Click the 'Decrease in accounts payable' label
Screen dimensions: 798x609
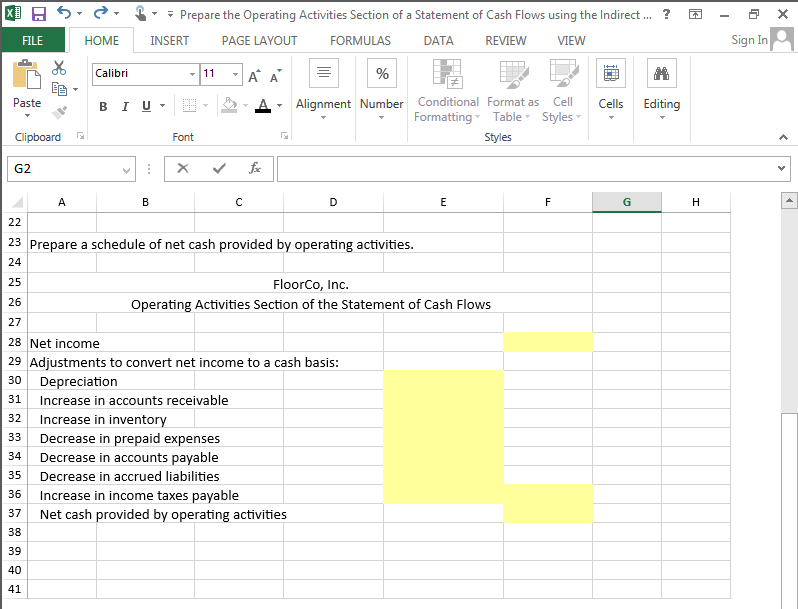click(129, 457)
